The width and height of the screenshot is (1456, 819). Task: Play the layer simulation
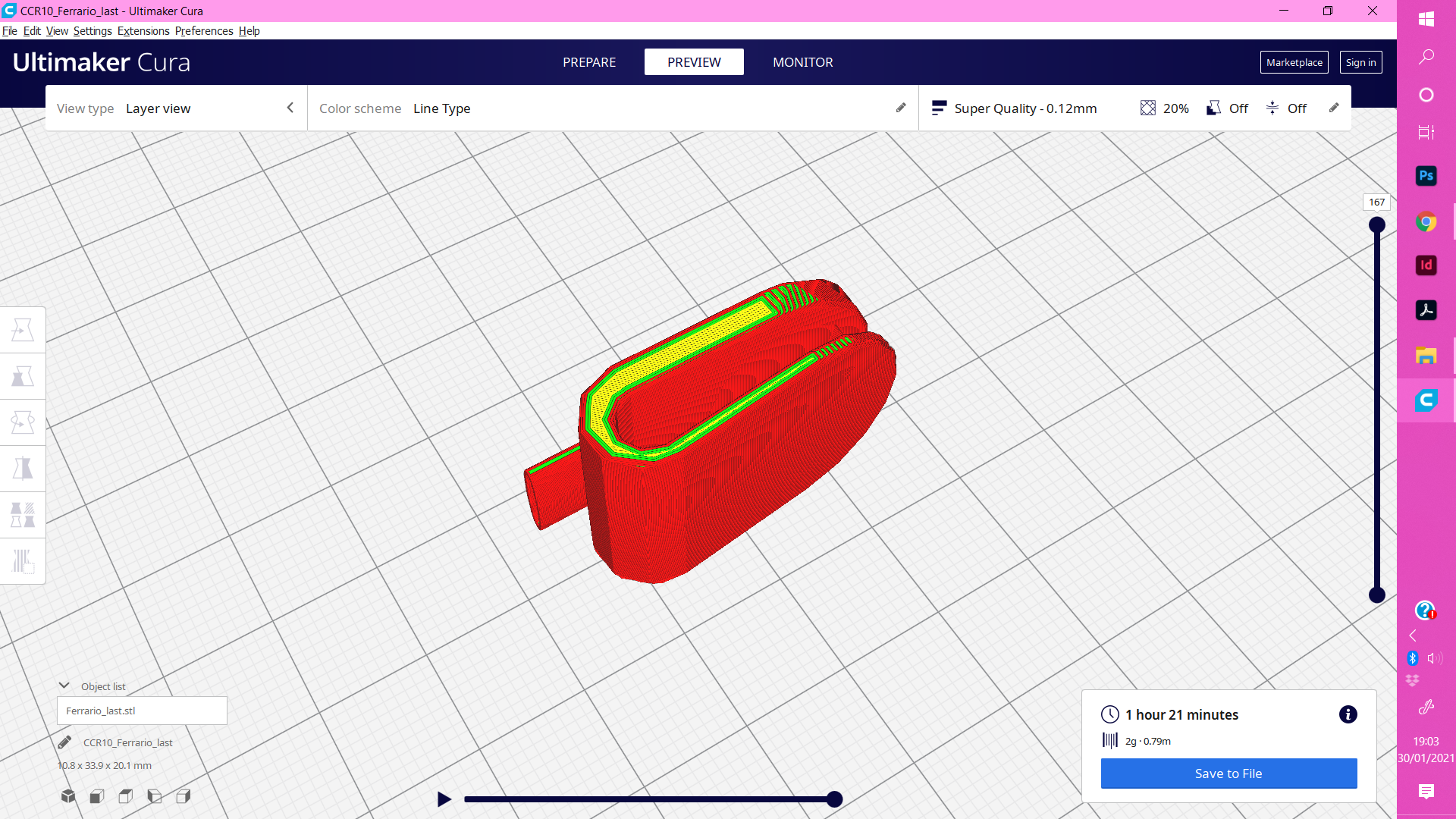point(444,799)
